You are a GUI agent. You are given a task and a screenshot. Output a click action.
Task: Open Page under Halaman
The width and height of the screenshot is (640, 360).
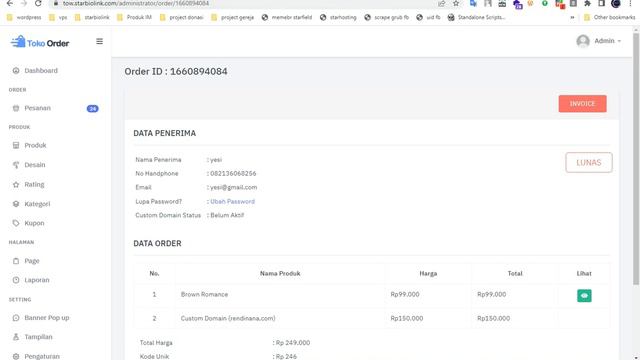[x=32, y=261]
